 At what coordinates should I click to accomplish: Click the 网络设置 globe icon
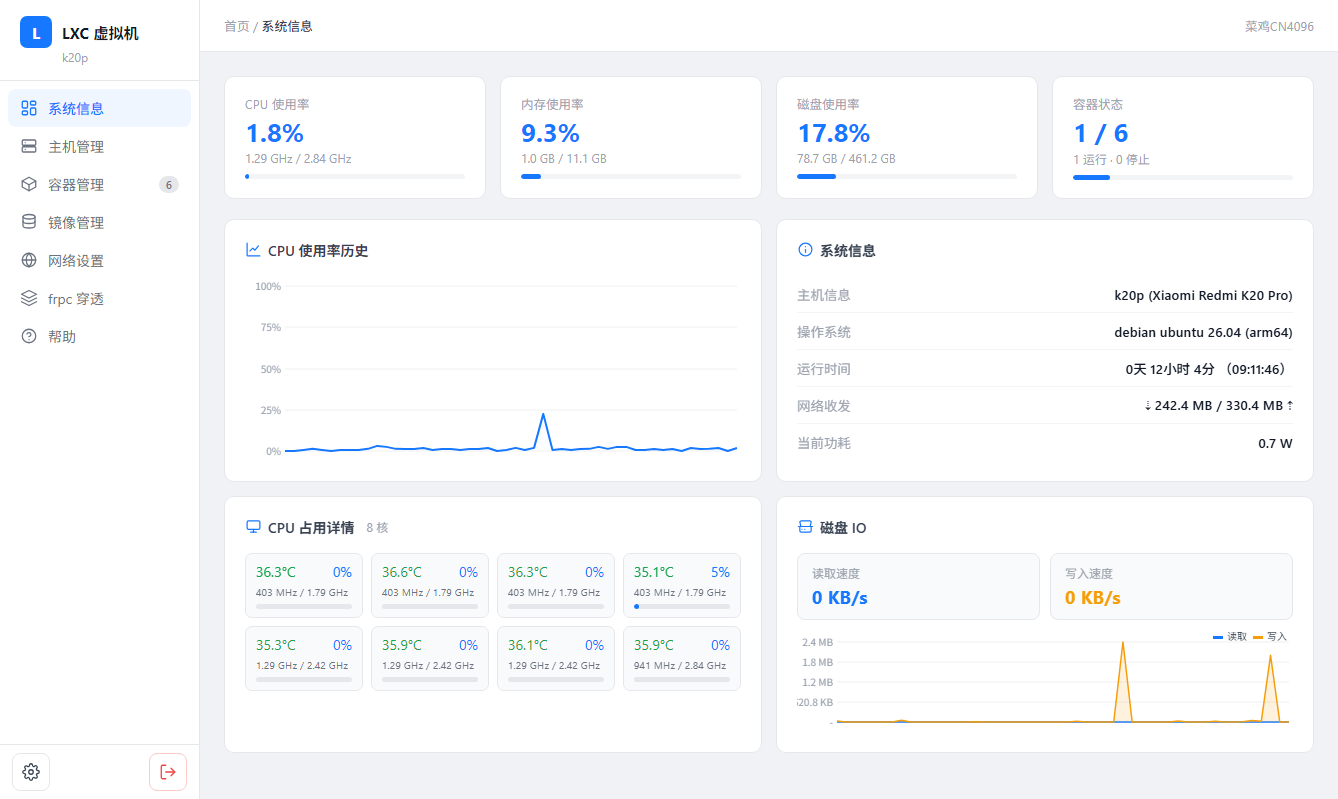point(29,261)
